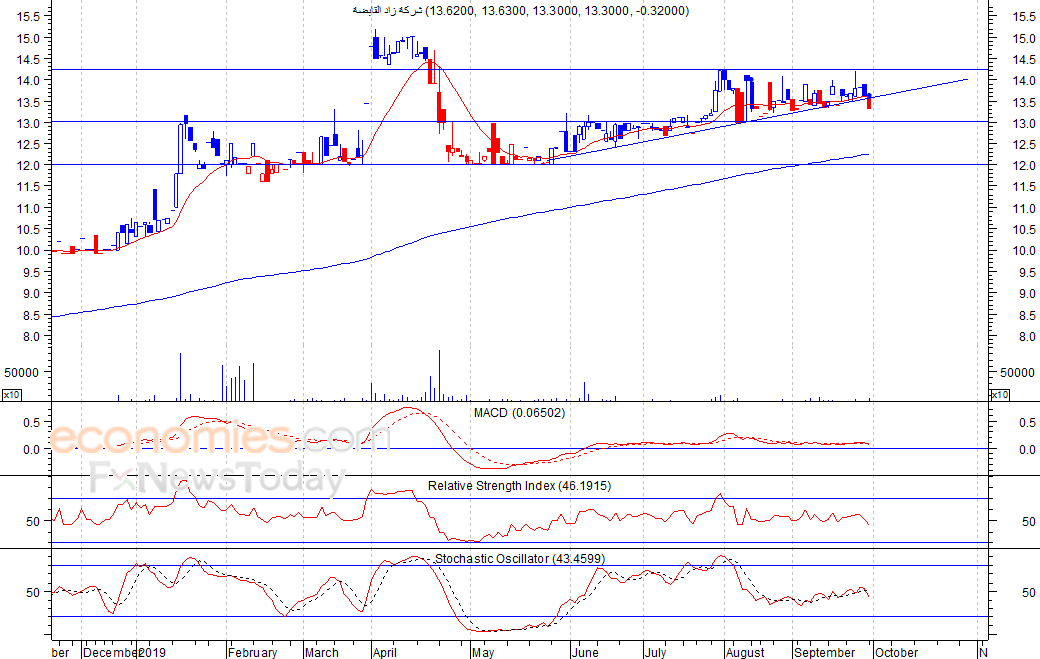Click the July label on the time axis
The height and width of the screenshot is (659, 1040).
[655, 652]
